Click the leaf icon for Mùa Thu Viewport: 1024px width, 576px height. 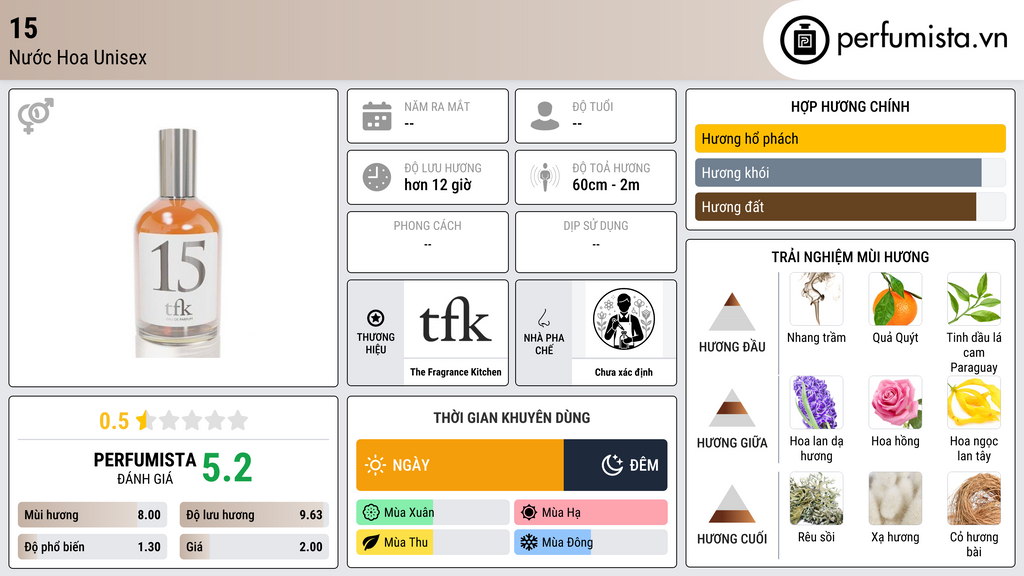(x=371, y=542)
